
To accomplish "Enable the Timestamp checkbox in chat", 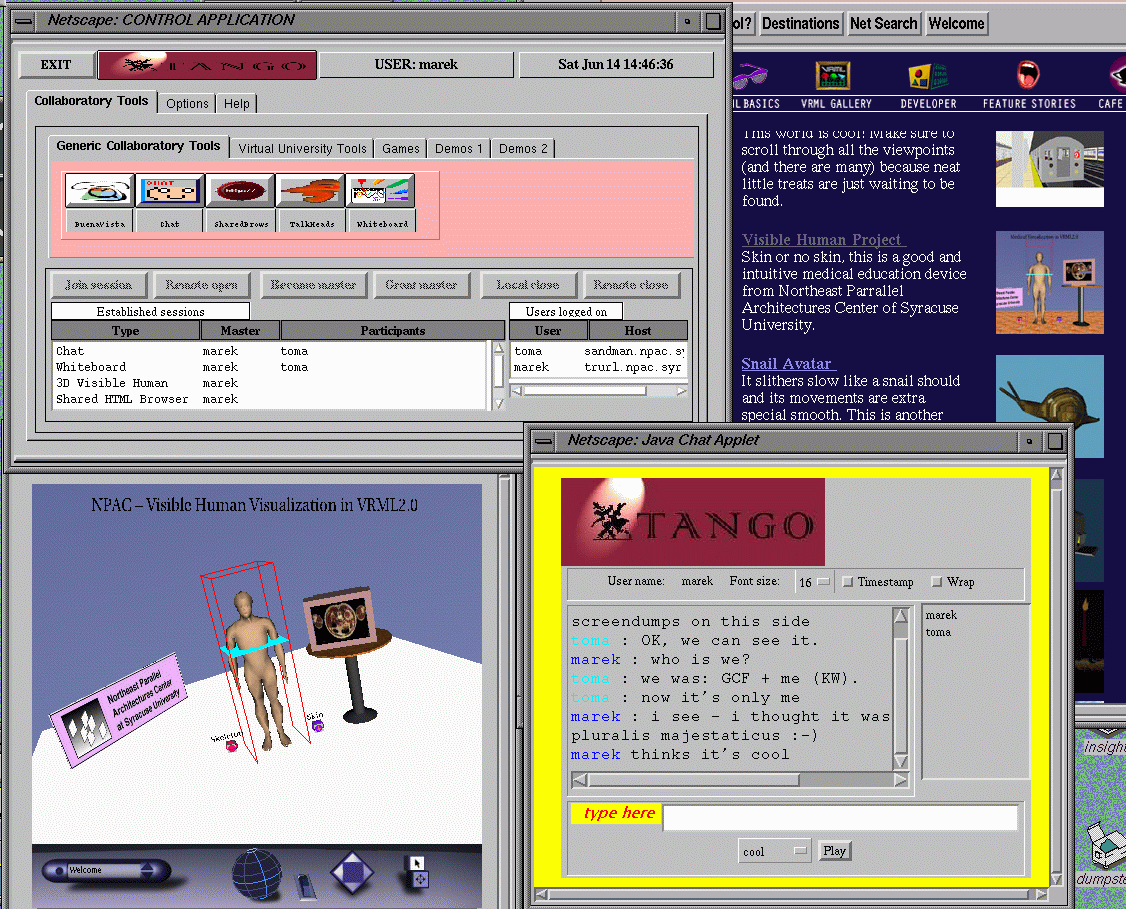I will coord(848,582).
